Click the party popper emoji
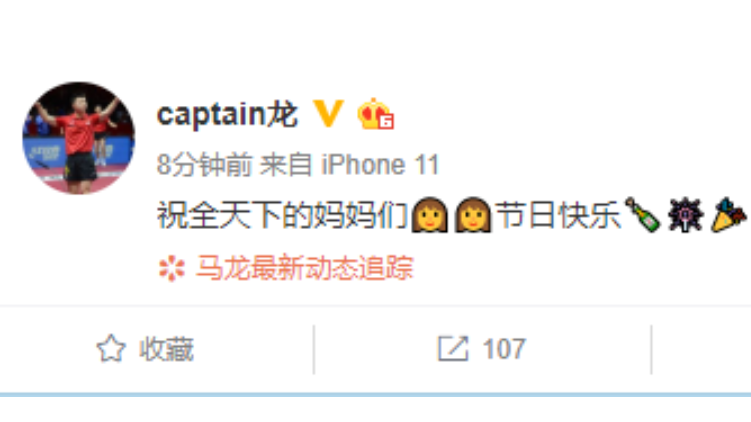 (728, 215)
